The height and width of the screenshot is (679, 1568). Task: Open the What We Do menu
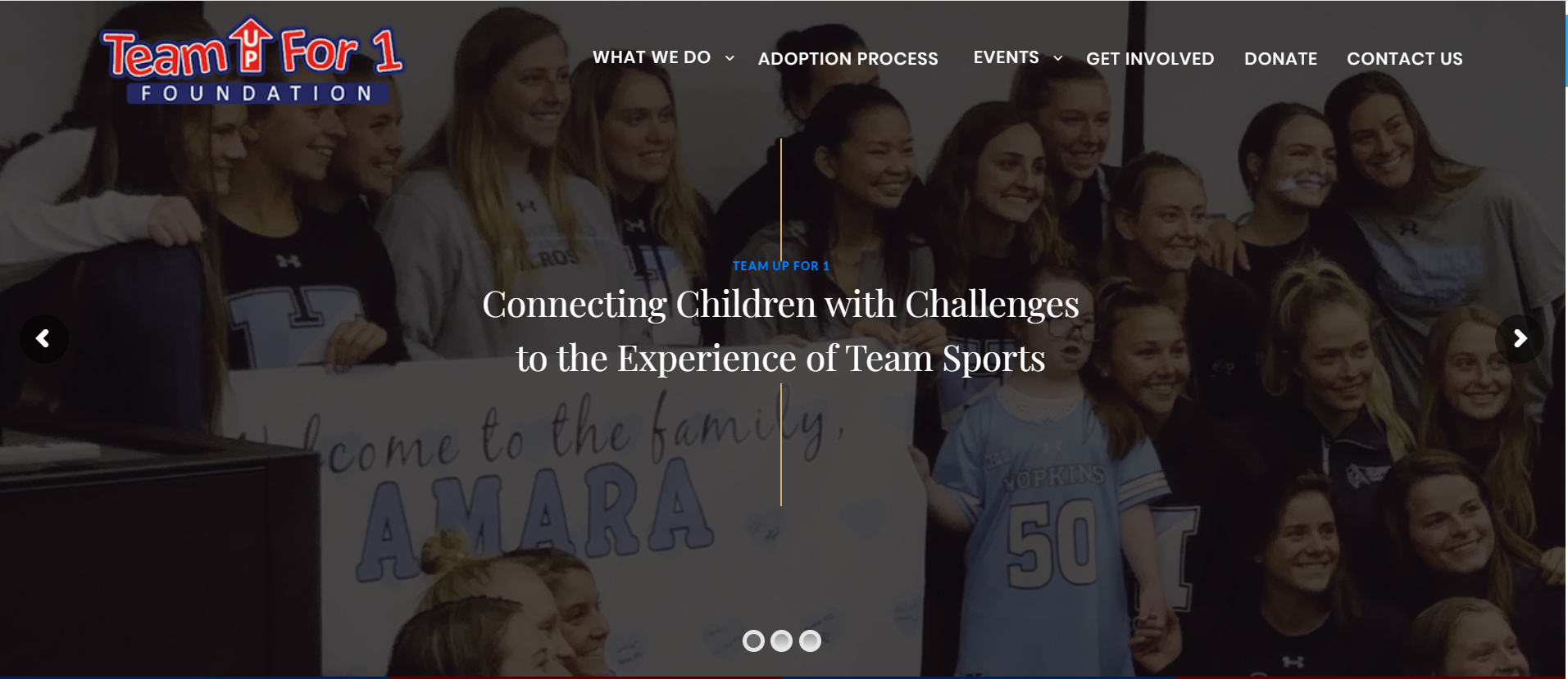point(652,57)
